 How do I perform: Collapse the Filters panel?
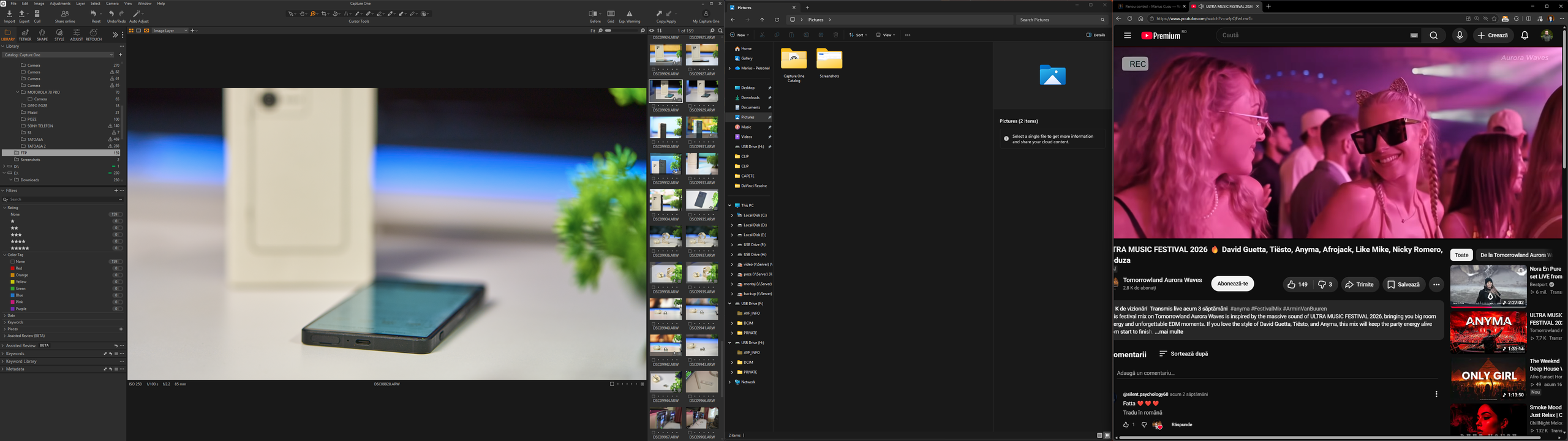[3, 190]
